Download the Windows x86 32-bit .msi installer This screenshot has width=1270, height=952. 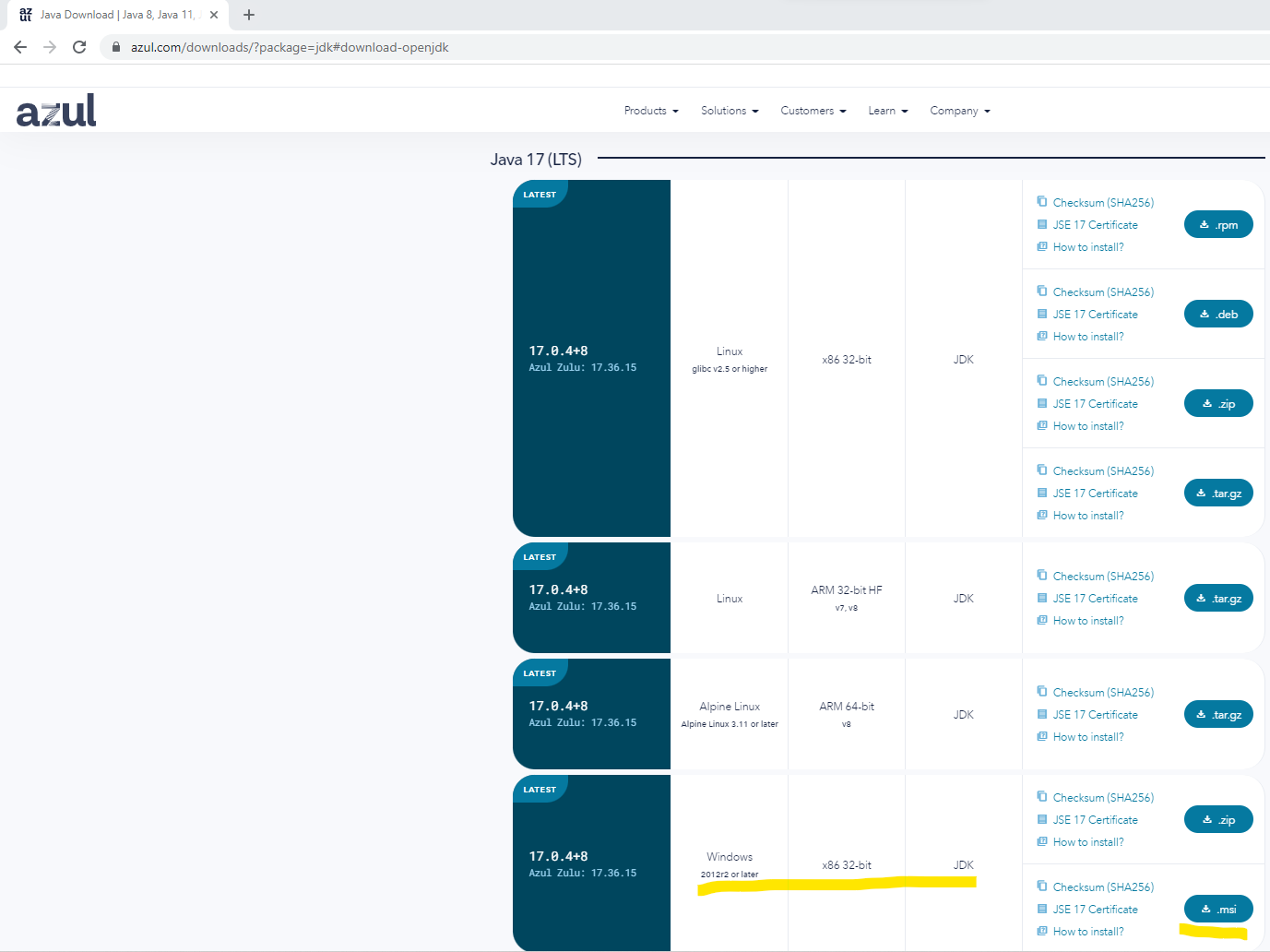point(1217,910)
